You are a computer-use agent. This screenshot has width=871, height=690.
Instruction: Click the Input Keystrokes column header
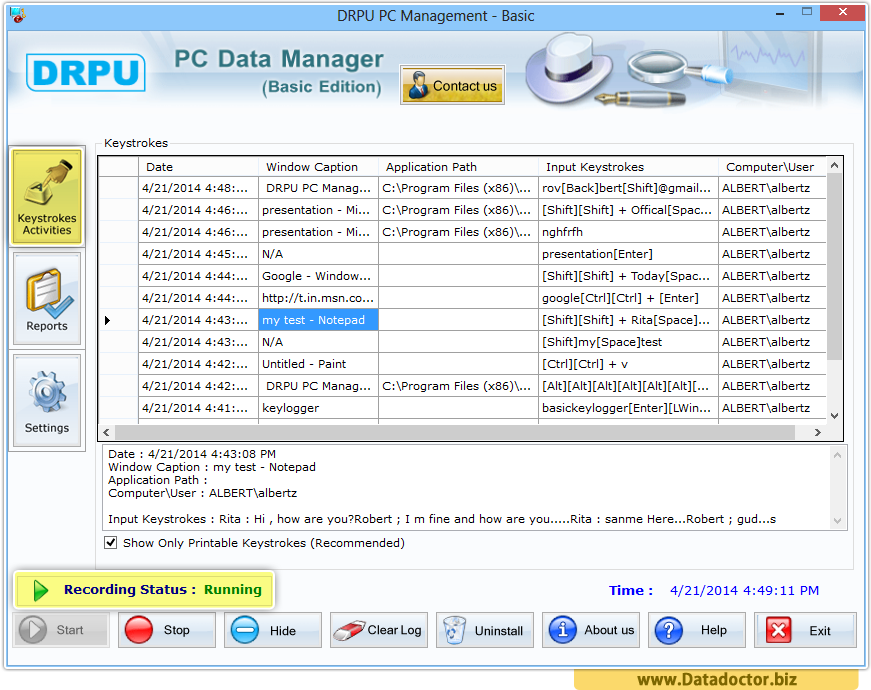pos(628,167)
